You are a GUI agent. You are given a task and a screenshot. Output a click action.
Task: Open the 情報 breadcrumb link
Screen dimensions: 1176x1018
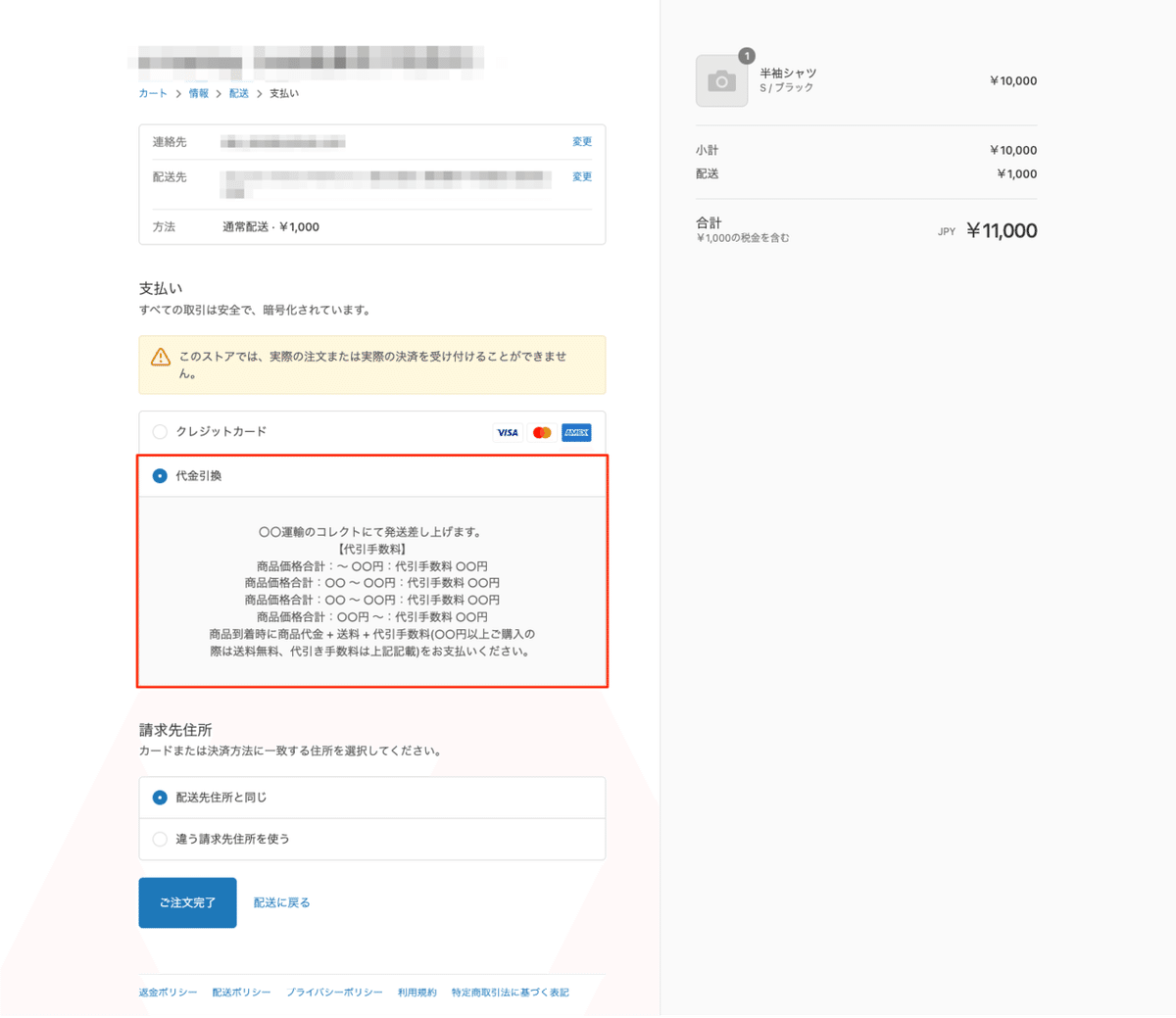click(x=199, y=93)
